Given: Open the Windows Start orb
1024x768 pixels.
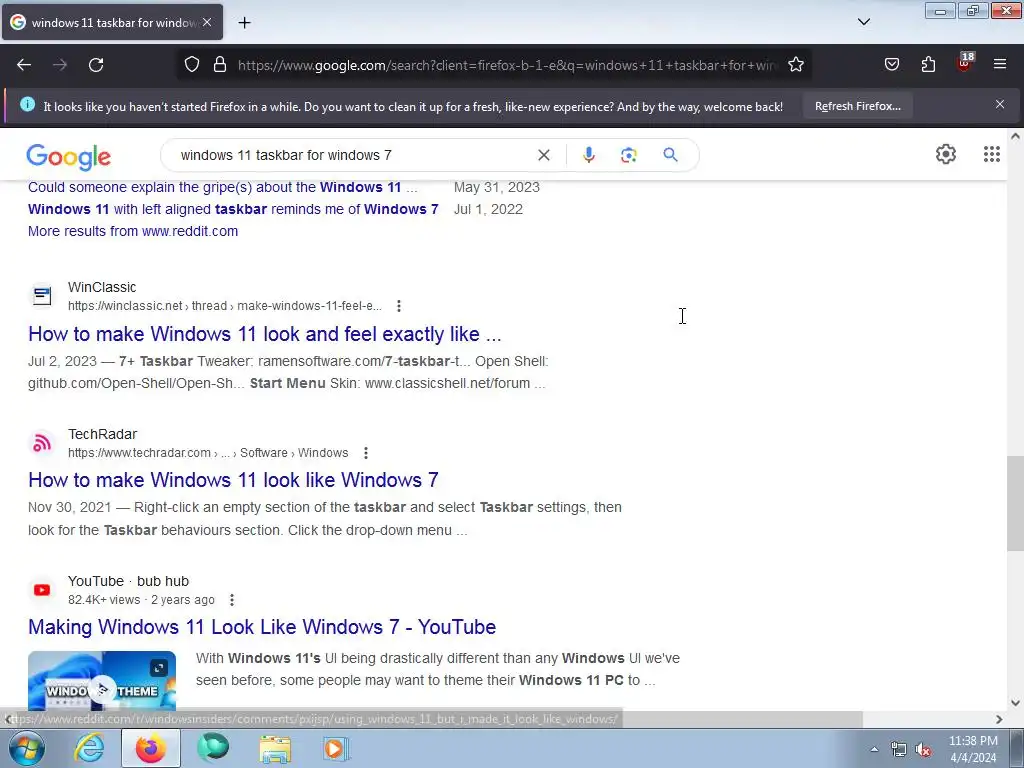Looking at the screenshot, I should click(27, 748).
